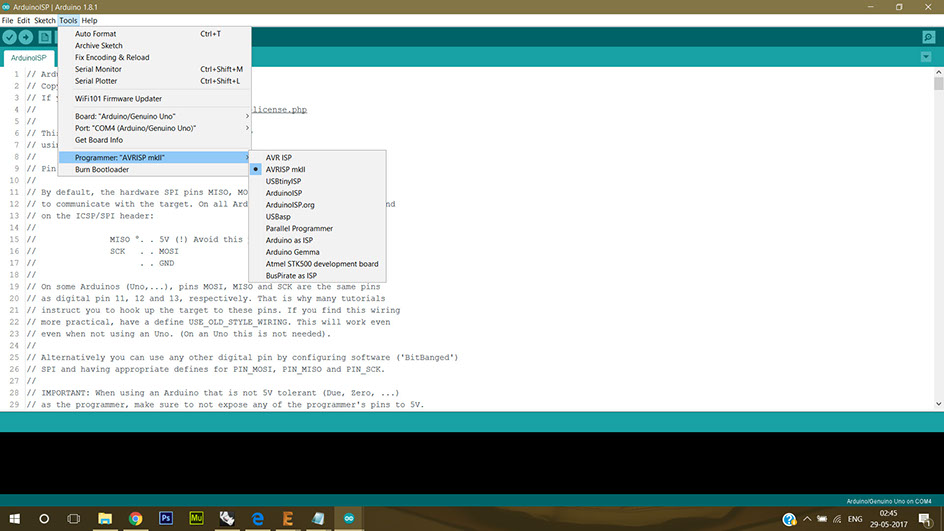Choose Archive Sketch menu entry
The height and width of the screenshot is (531, 944).
pyautogui.click(x=155, y=46)
